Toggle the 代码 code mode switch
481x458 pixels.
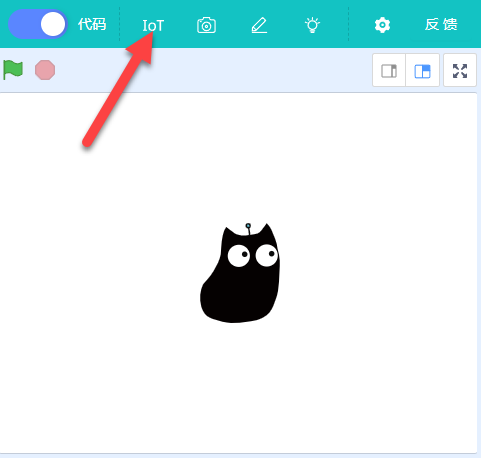pos(38,24)
